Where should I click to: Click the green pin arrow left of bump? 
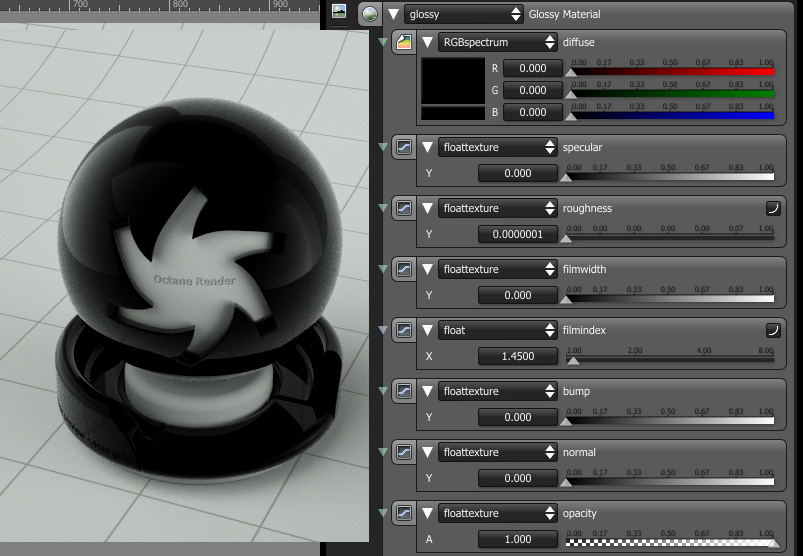click(x=383, y=391)
